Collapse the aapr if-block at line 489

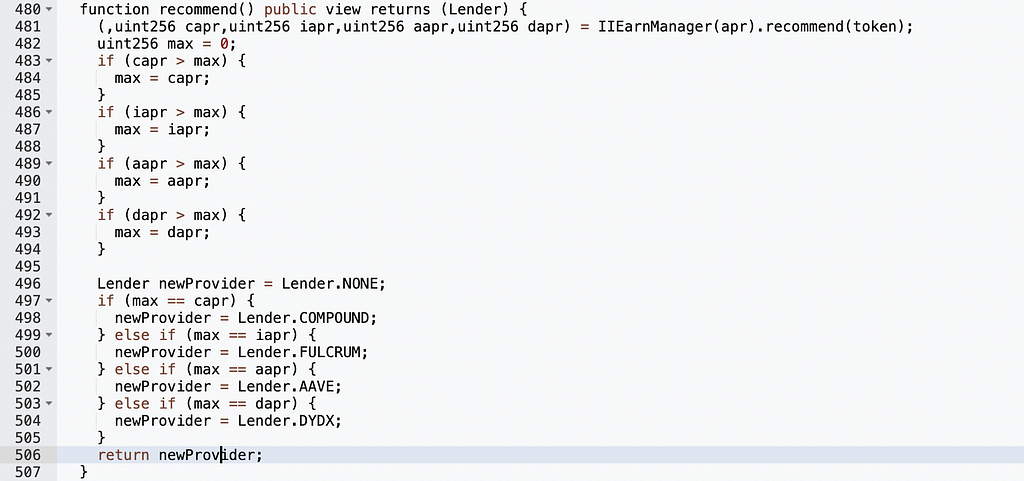[x=50, y=163]
